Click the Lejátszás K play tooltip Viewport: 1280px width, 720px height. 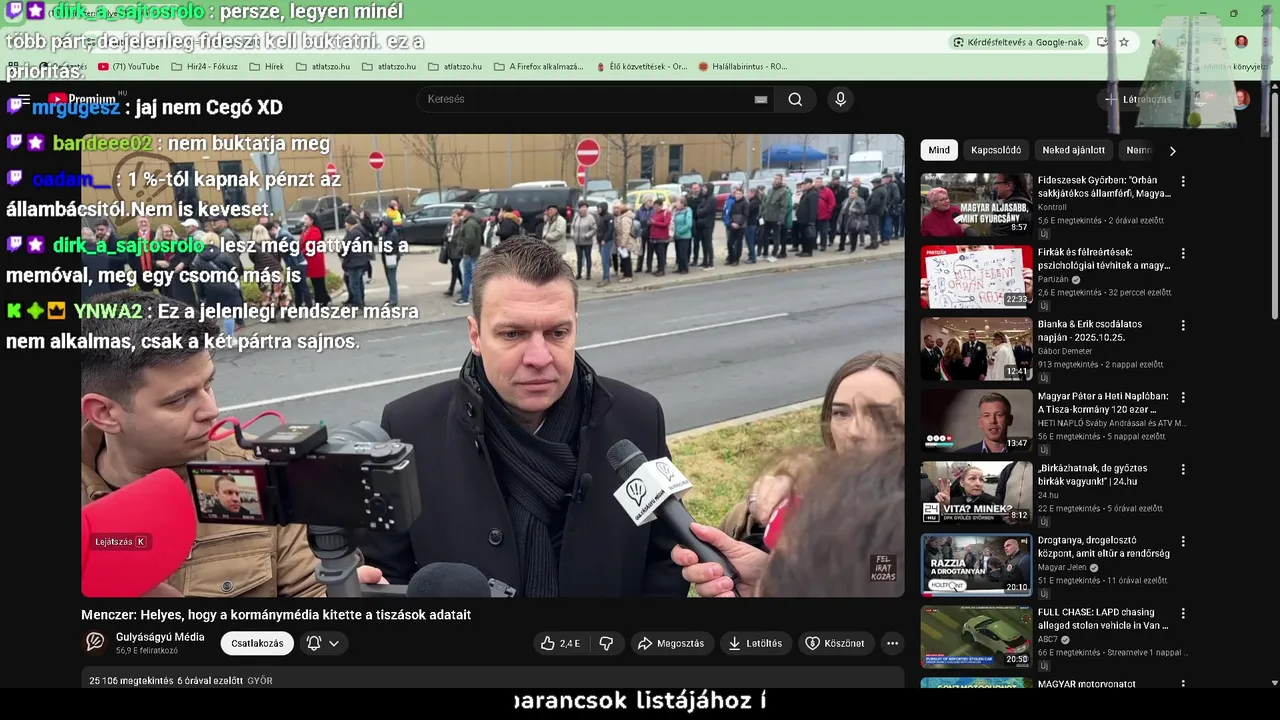pos(120,542)
